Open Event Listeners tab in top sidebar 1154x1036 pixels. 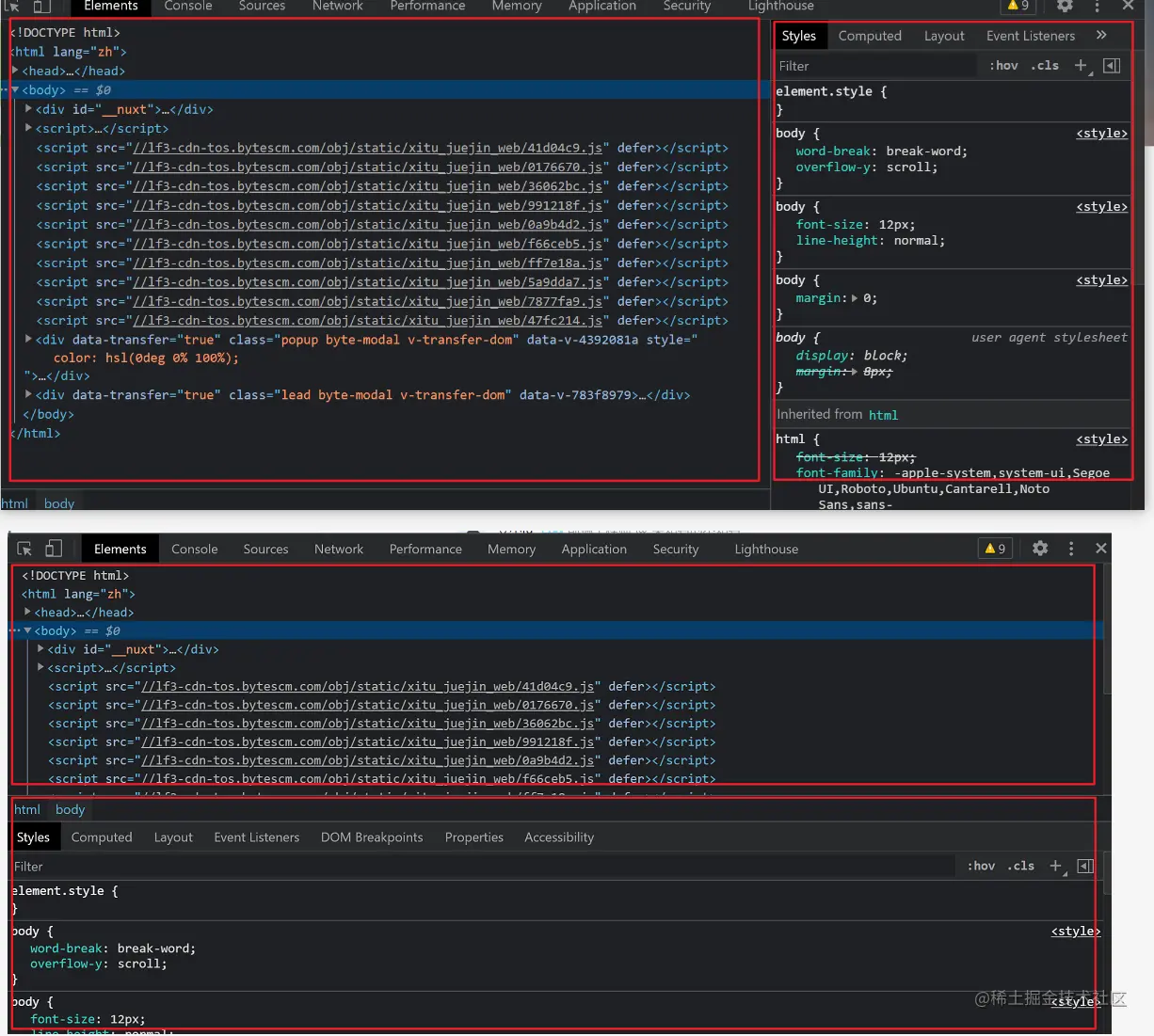(x=1031, y=36)
